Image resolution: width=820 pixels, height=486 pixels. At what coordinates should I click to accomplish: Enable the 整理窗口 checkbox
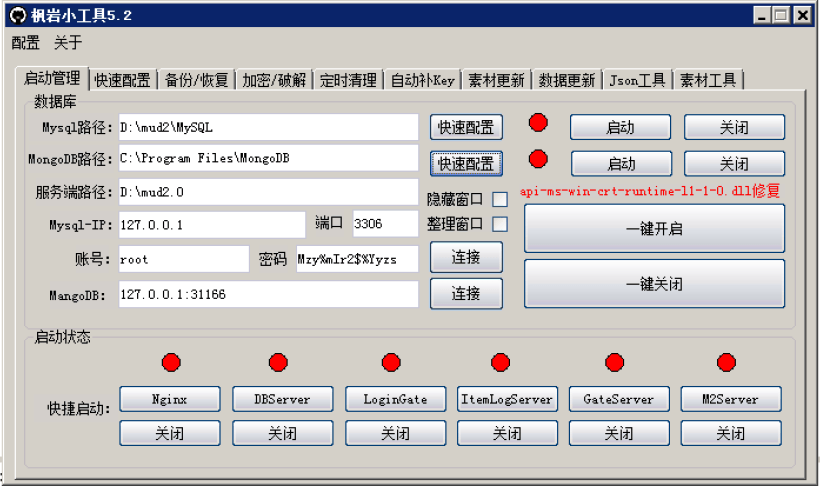click(500, 224)
